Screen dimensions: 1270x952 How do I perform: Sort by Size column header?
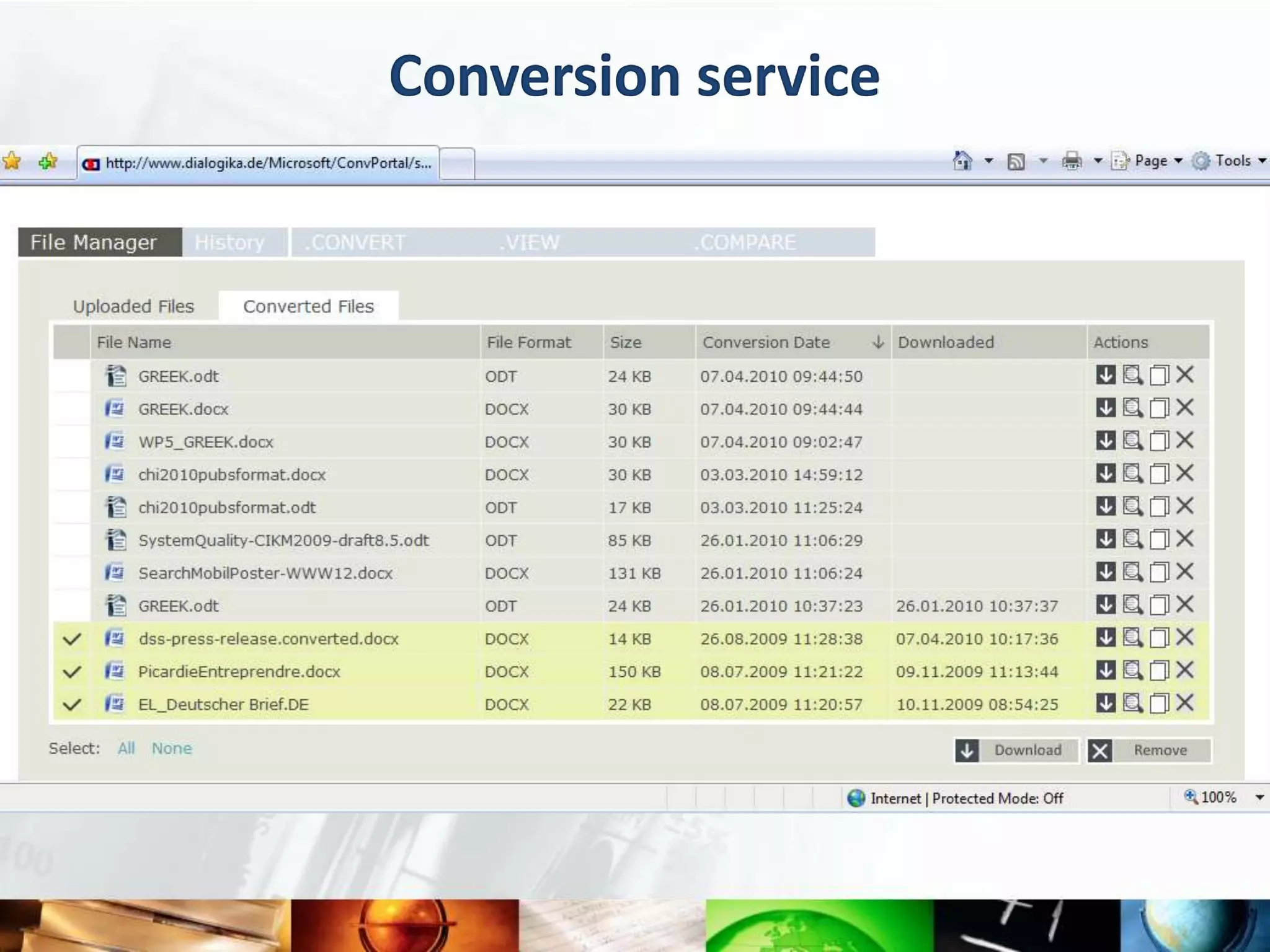click(649, 342)
